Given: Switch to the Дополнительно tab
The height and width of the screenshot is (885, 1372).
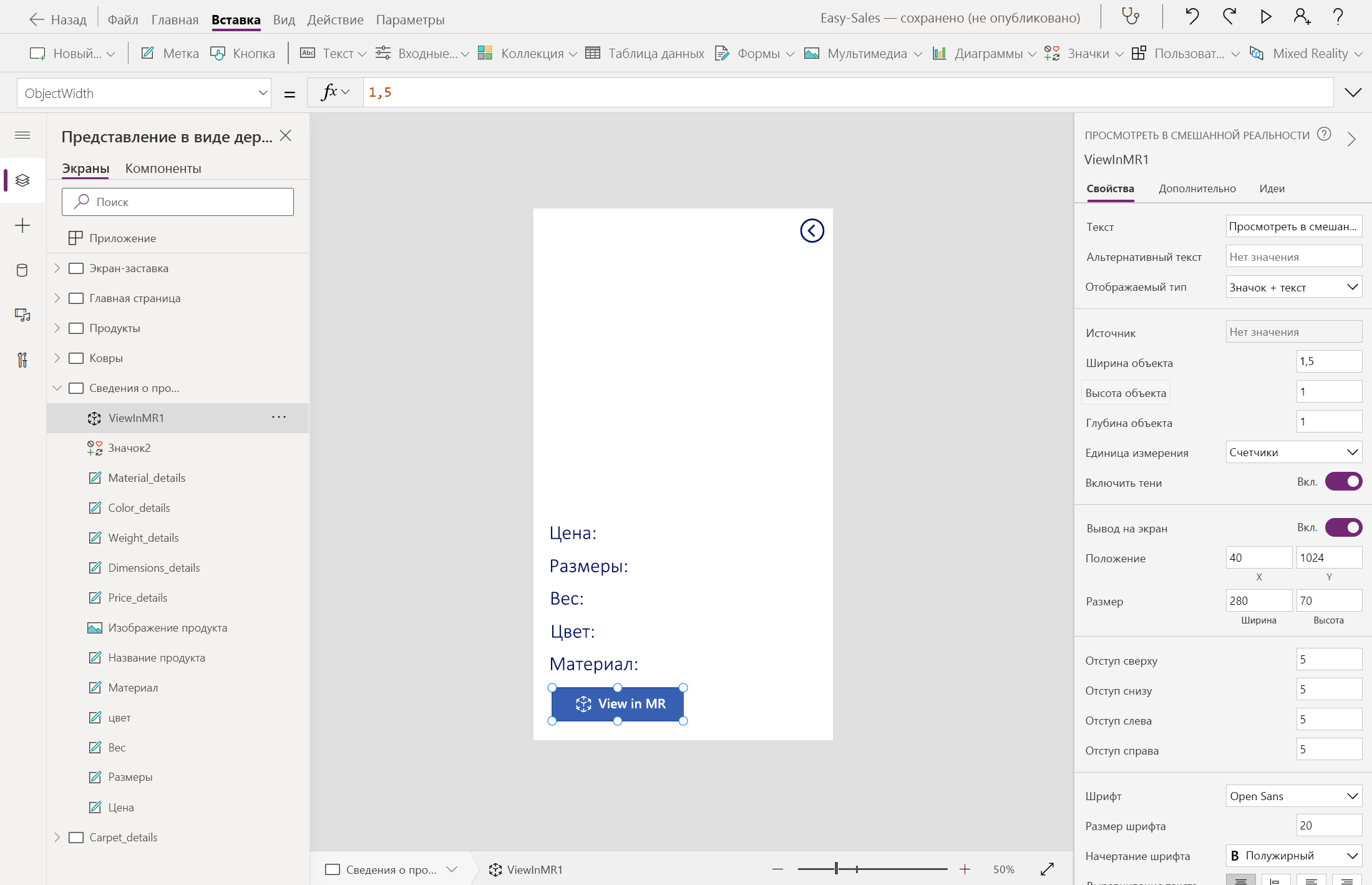Looking at the screenshot, I should pos(1197,188).
